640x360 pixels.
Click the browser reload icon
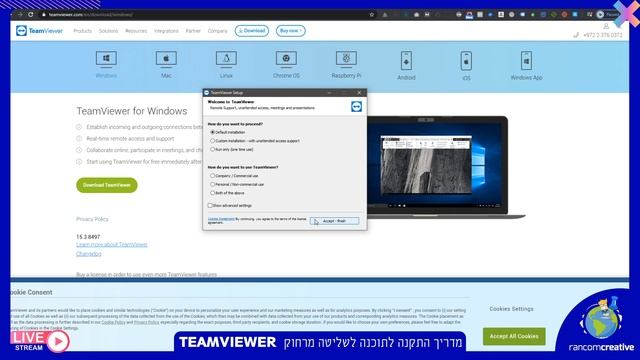point(31,14)
